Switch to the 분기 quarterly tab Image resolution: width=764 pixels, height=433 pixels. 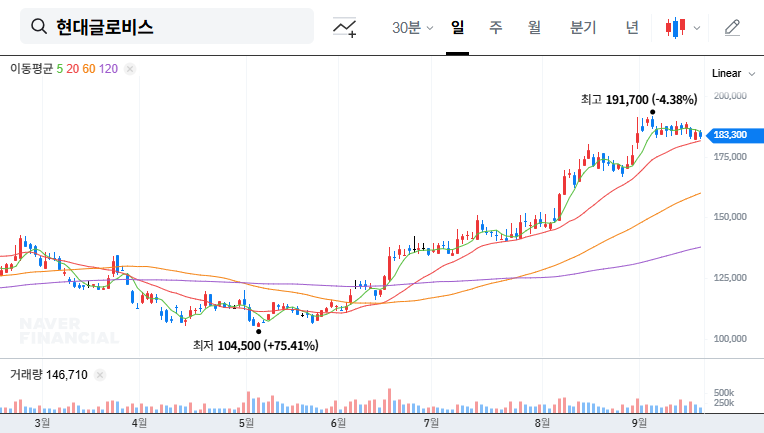[583, 27]
